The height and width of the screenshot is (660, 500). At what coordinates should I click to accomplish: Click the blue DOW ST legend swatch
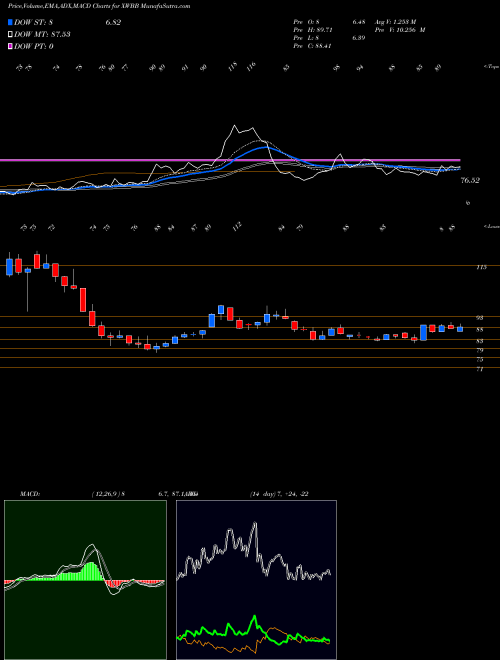10,22
